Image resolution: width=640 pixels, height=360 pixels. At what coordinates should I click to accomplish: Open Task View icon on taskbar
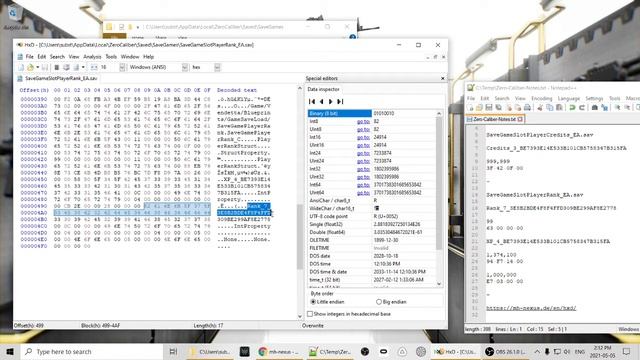[173, 351]
